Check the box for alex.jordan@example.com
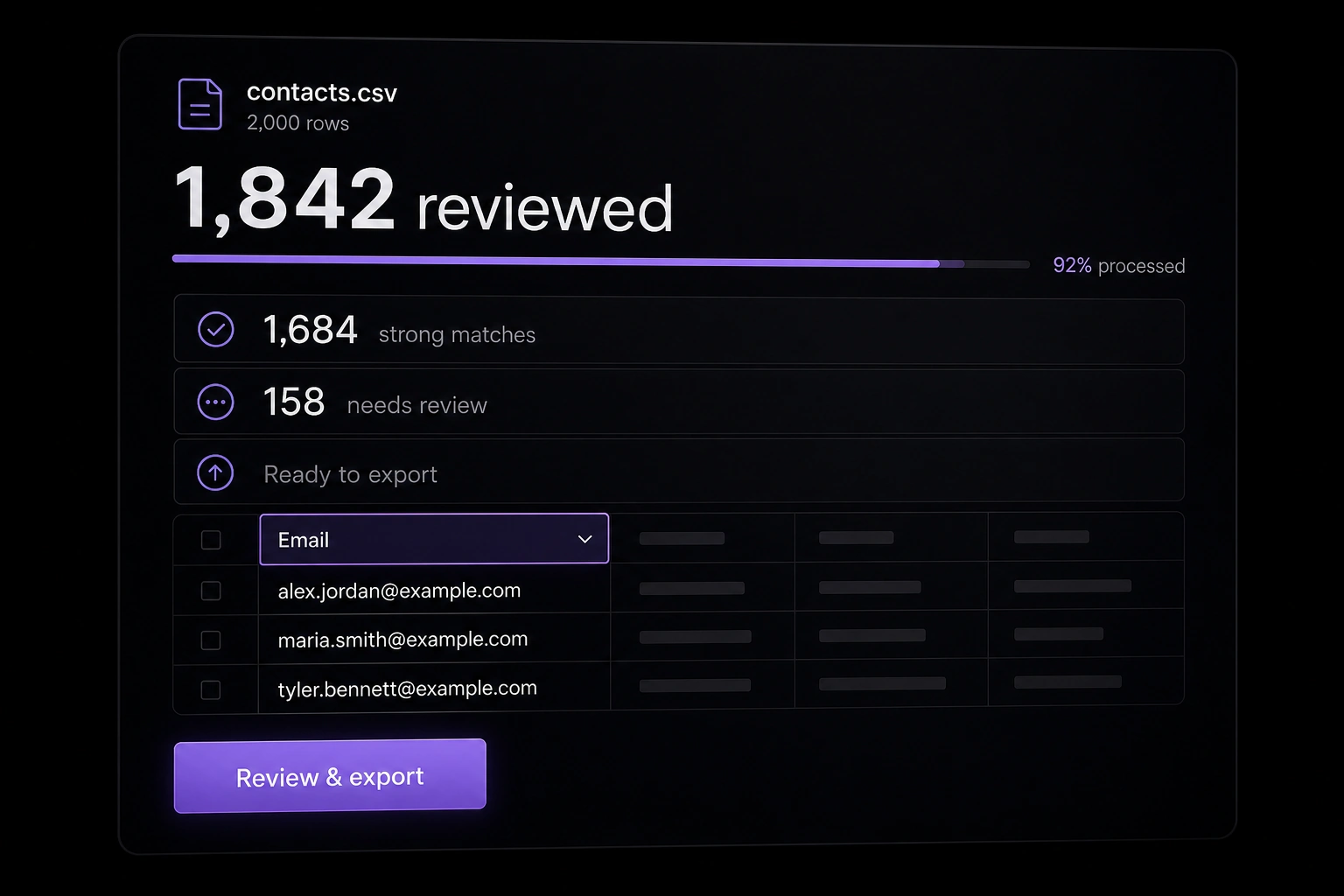 click(x=211, y=591)
